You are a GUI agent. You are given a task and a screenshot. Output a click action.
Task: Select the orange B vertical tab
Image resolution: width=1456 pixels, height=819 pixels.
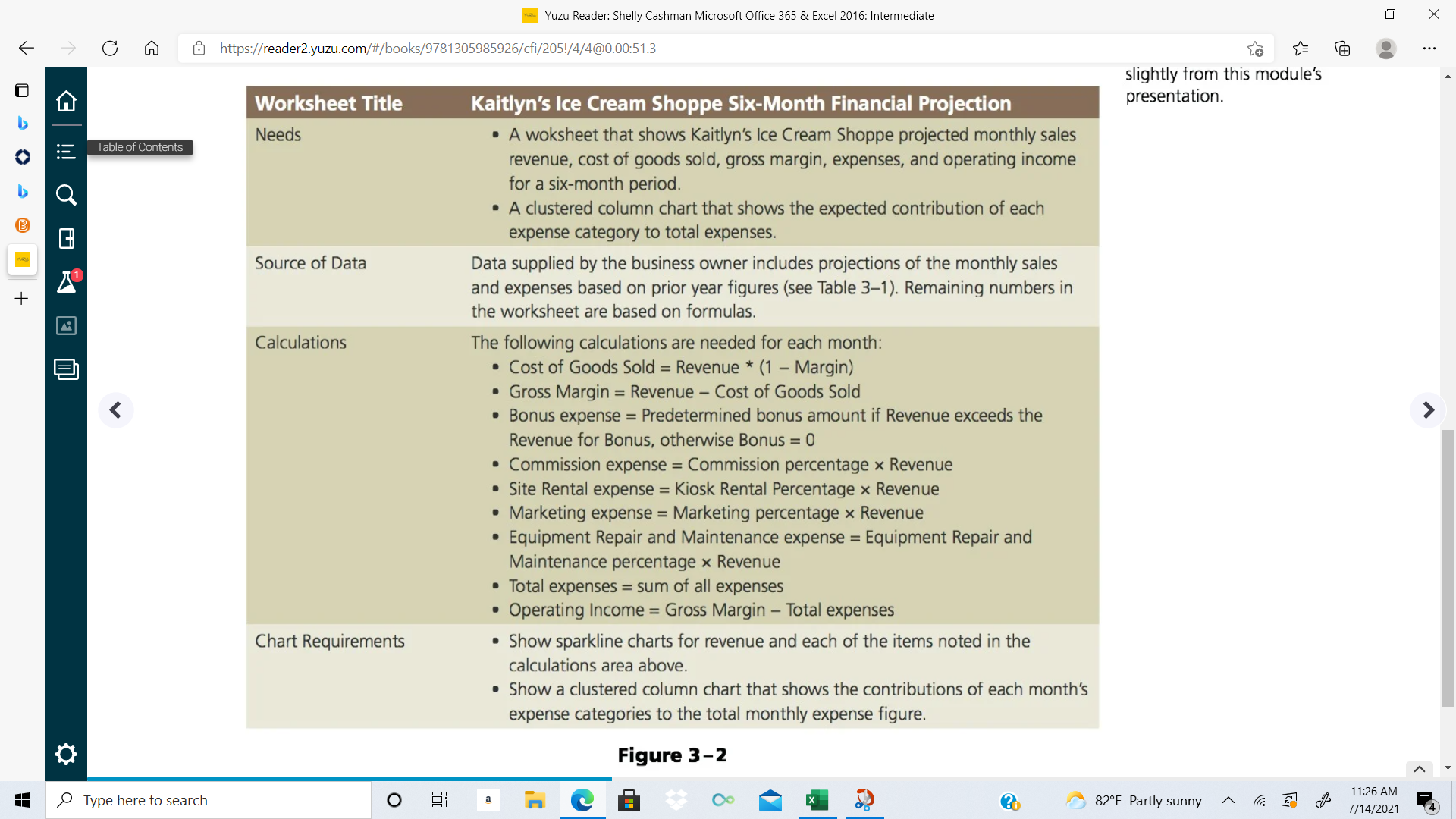tap(22, 225)
